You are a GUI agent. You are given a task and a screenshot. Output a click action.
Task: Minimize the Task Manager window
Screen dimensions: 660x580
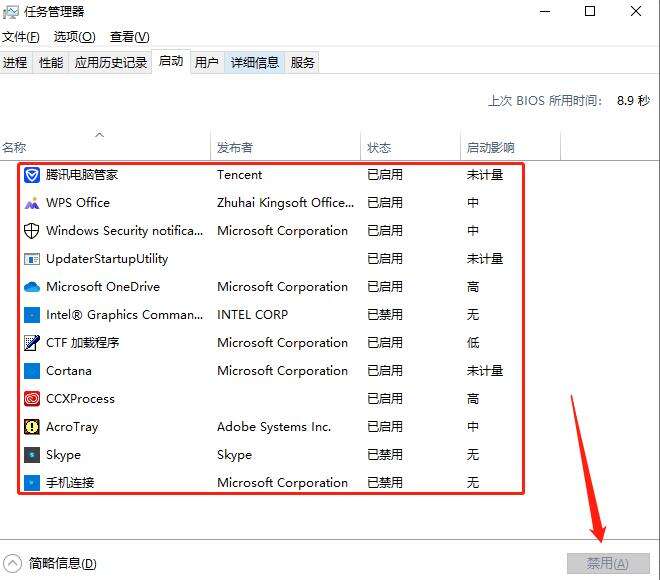(545, 12)
